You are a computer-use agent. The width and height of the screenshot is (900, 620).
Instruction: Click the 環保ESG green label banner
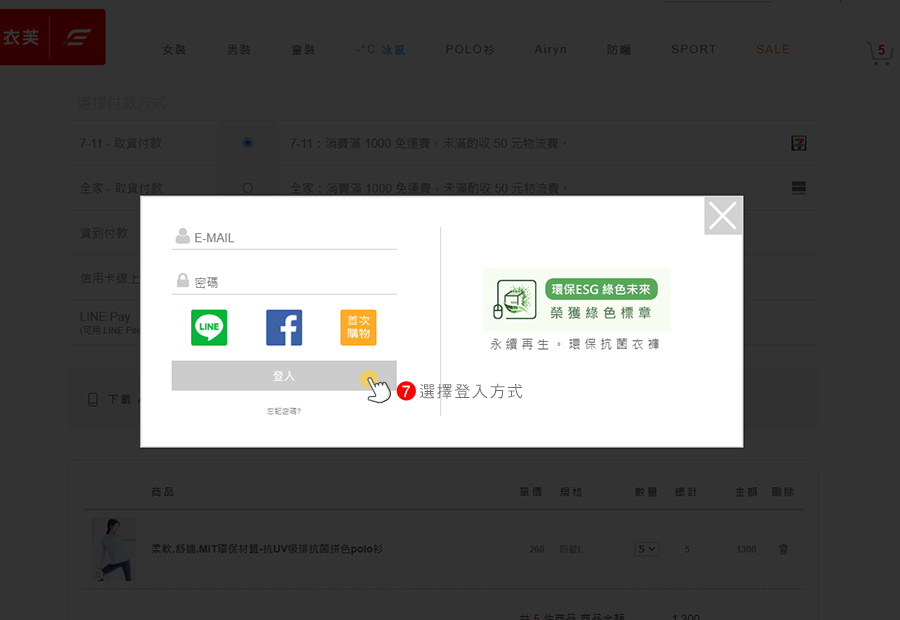(576, 300)
